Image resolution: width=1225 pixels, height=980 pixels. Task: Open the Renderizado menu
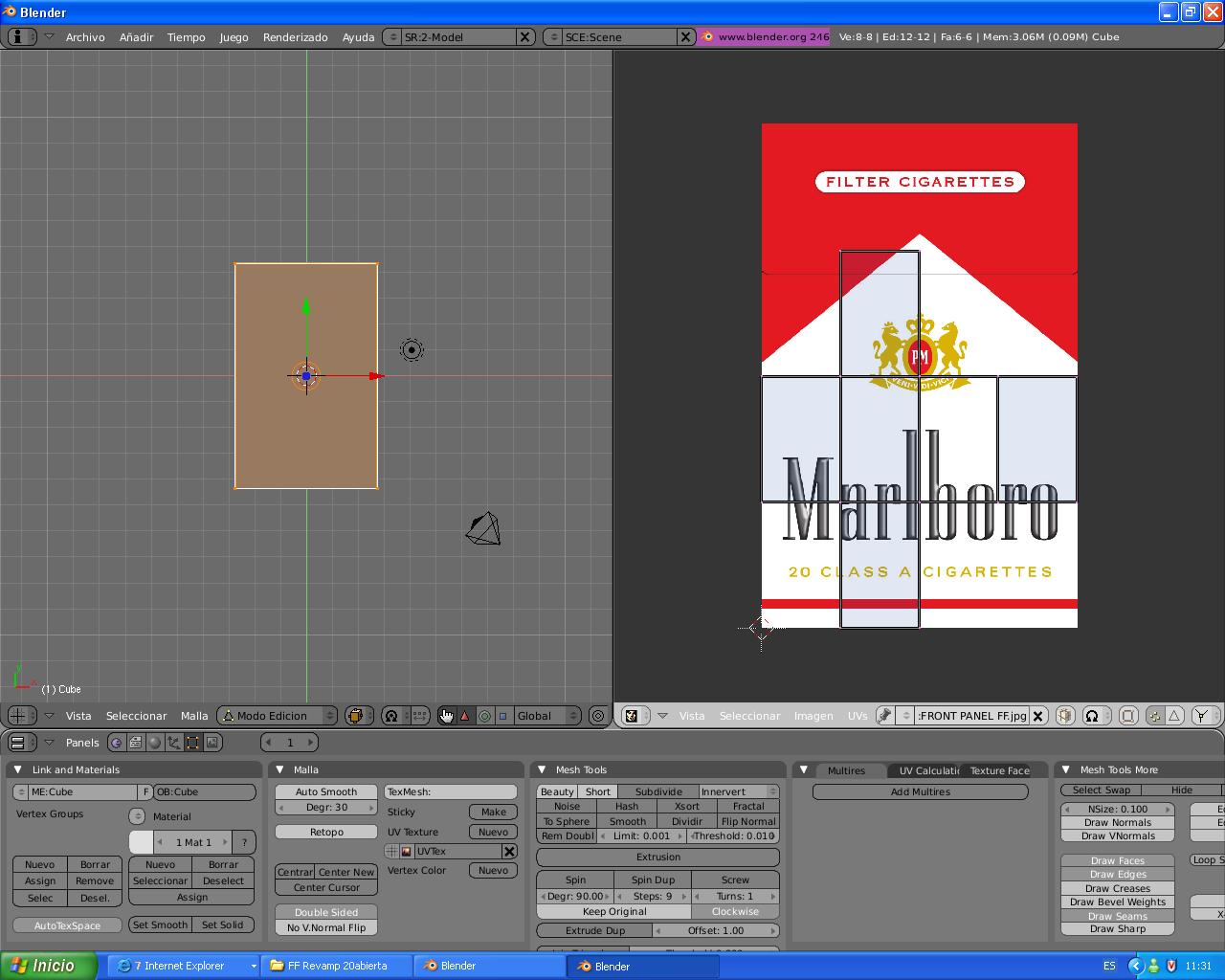[295, 37]
